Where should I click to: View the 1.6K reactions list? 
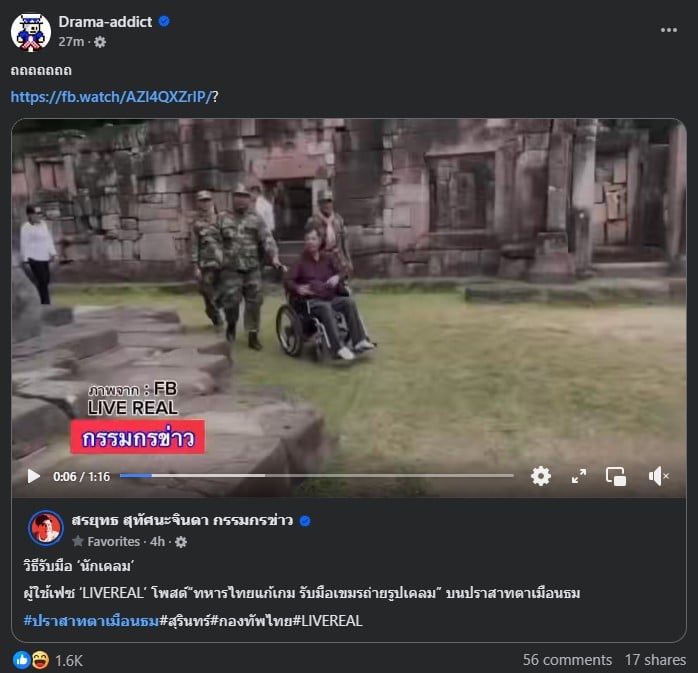coord(69,661)
